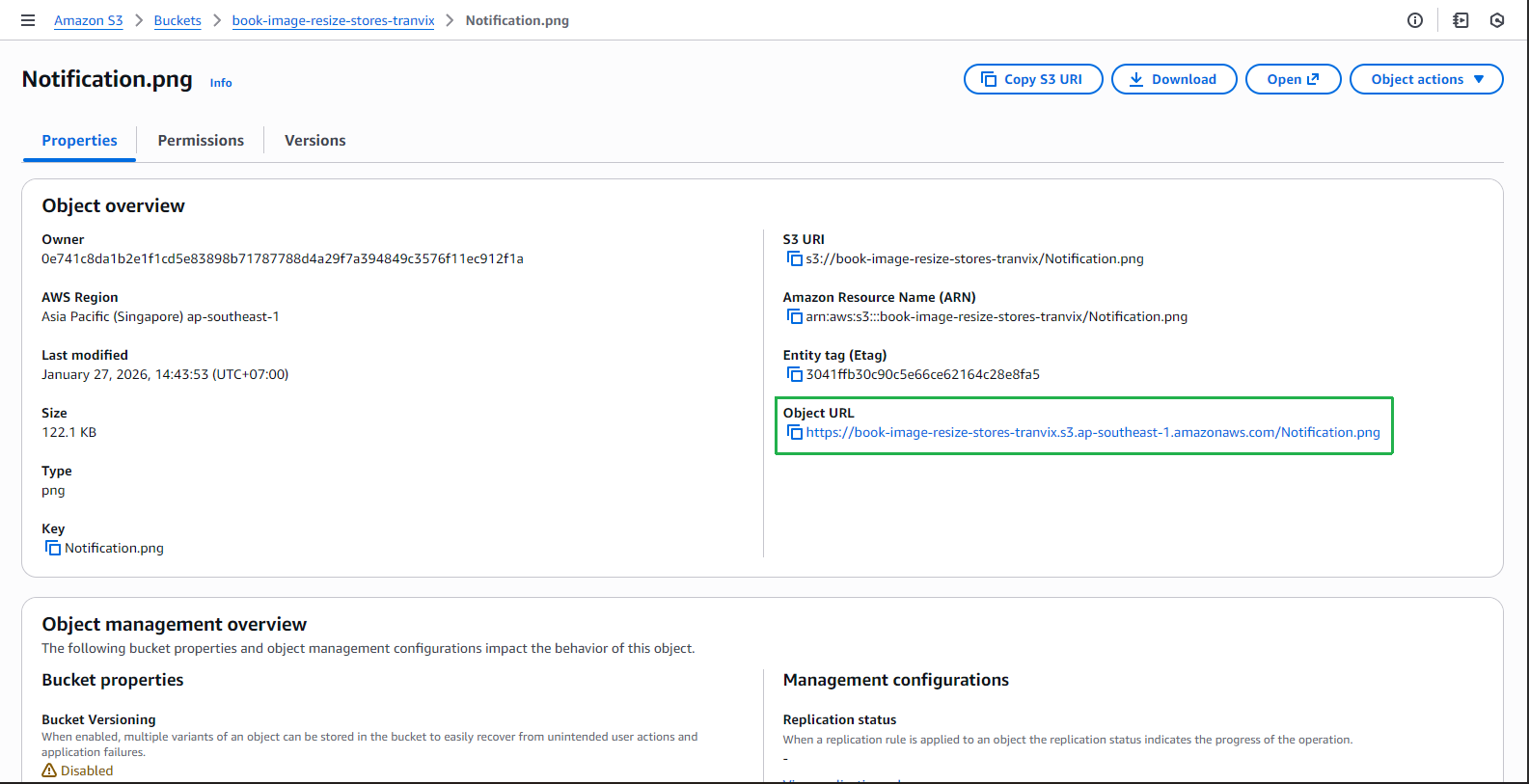Click the Key value Notification.png
The image size is (1529, 784).
point(114,548)
